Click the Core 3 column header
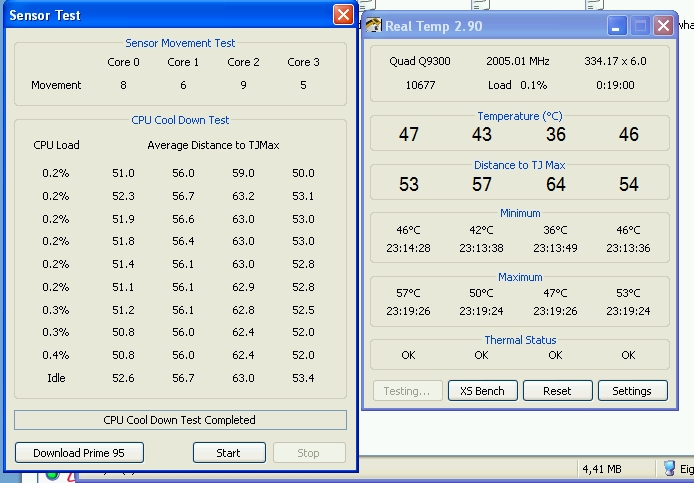The height and width of the screenshot is (483, 694). pos(303,62)
